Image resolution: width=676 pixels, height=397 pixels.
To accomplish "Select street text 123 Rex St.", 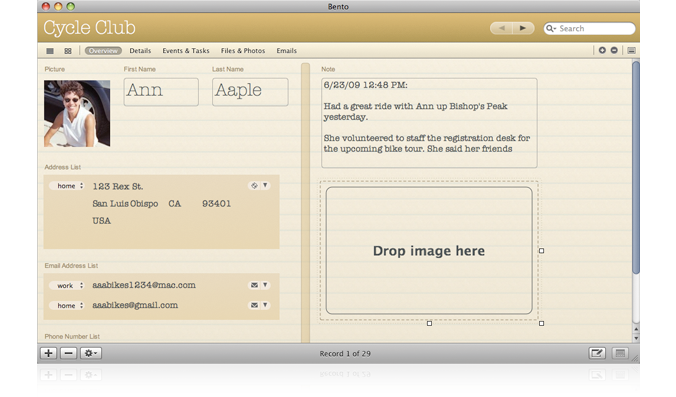I will coord(118,187).
